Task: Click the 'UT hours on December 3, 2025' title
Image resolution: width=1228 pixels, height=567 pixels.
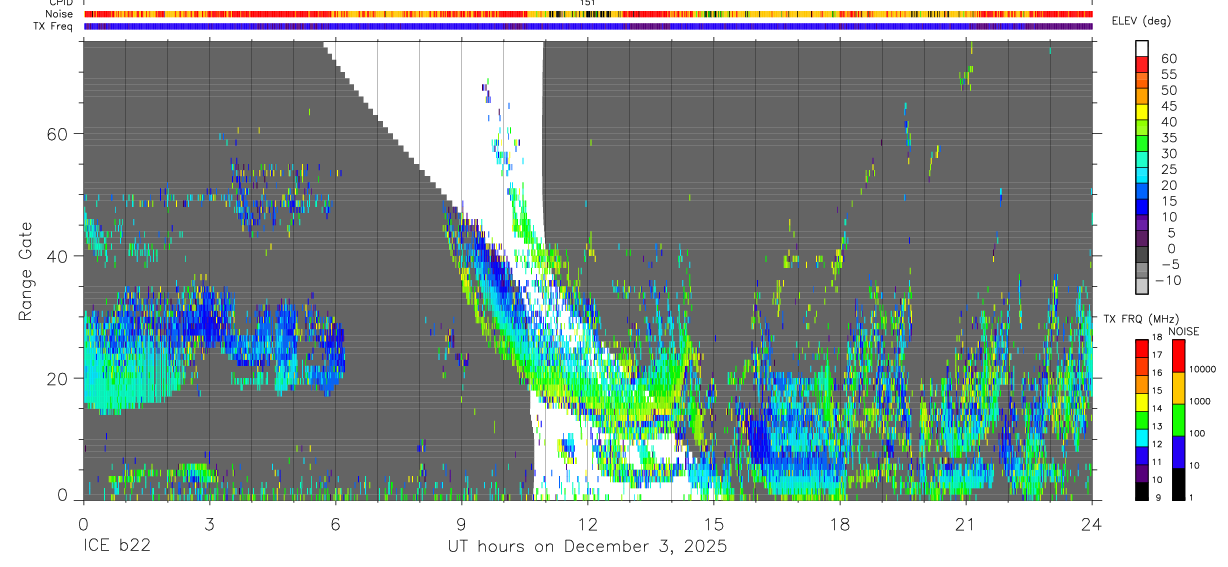Action: [587, 547]
